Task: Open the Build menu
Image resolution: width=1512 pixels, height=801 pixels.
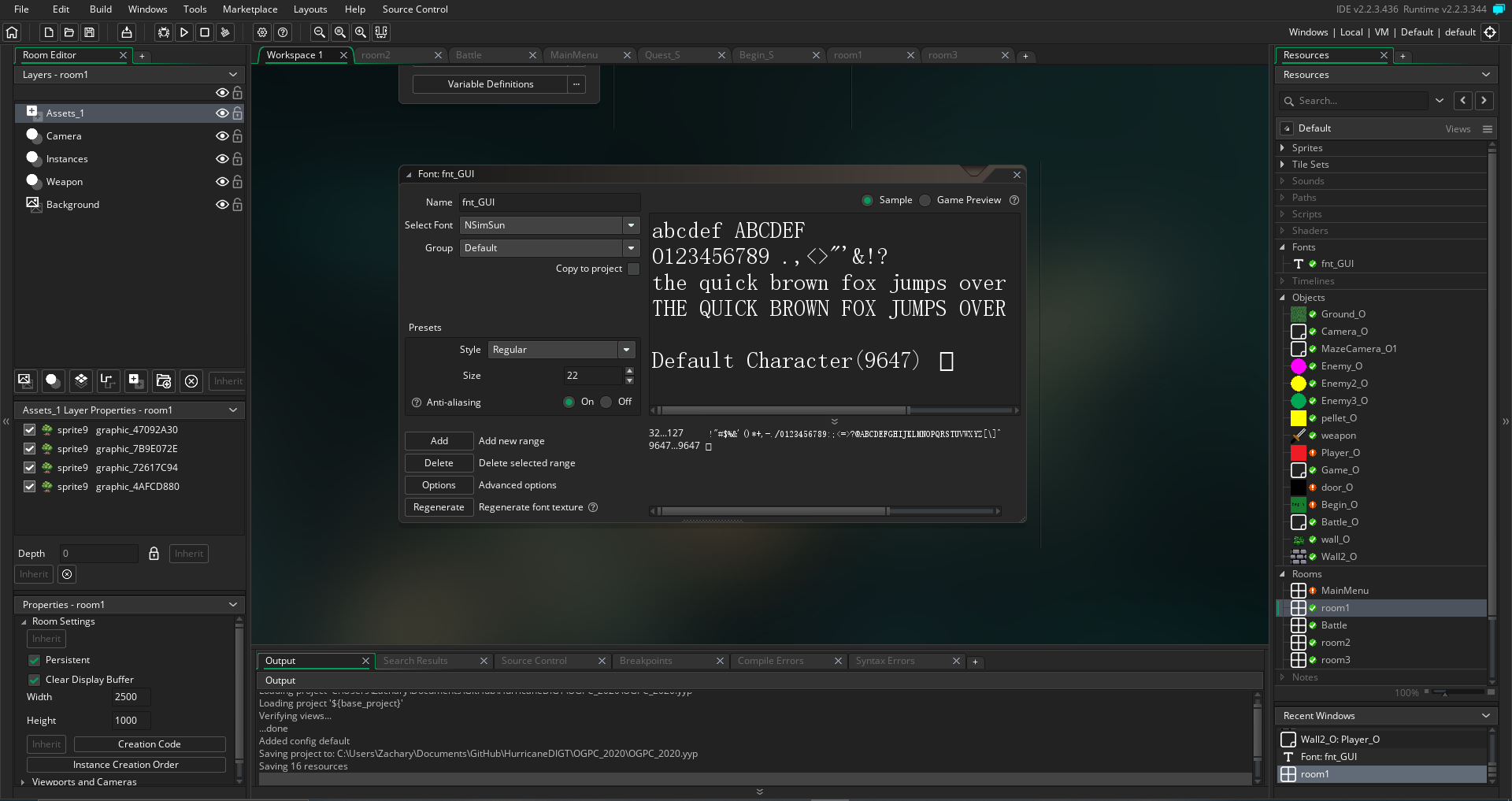Action: 100,9
